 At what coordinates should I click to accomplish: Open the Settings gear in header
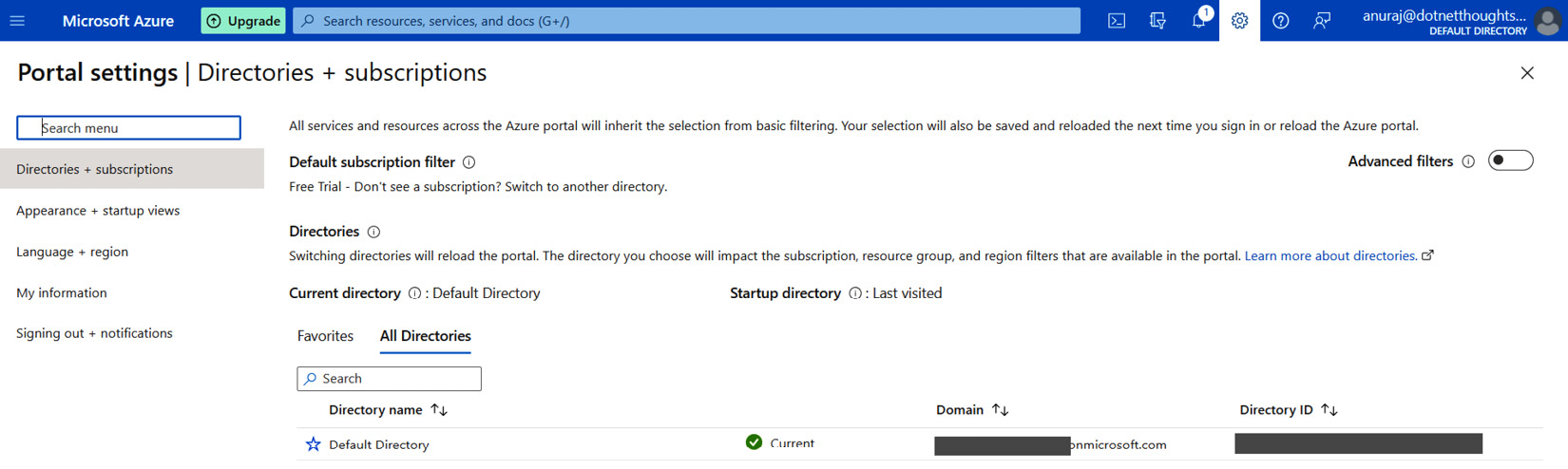click(1239, 20)
